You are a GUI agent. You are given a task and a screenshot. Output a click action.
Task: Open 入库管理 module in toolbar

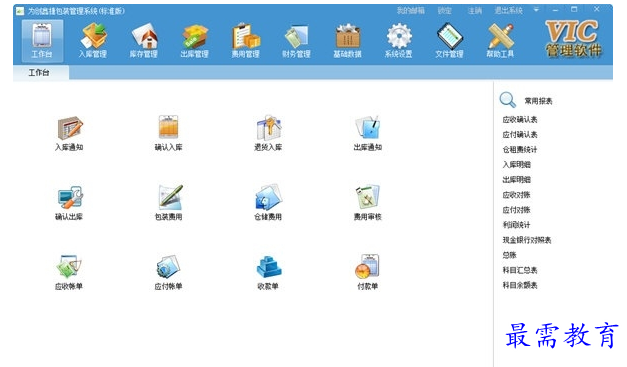point(93,41)
